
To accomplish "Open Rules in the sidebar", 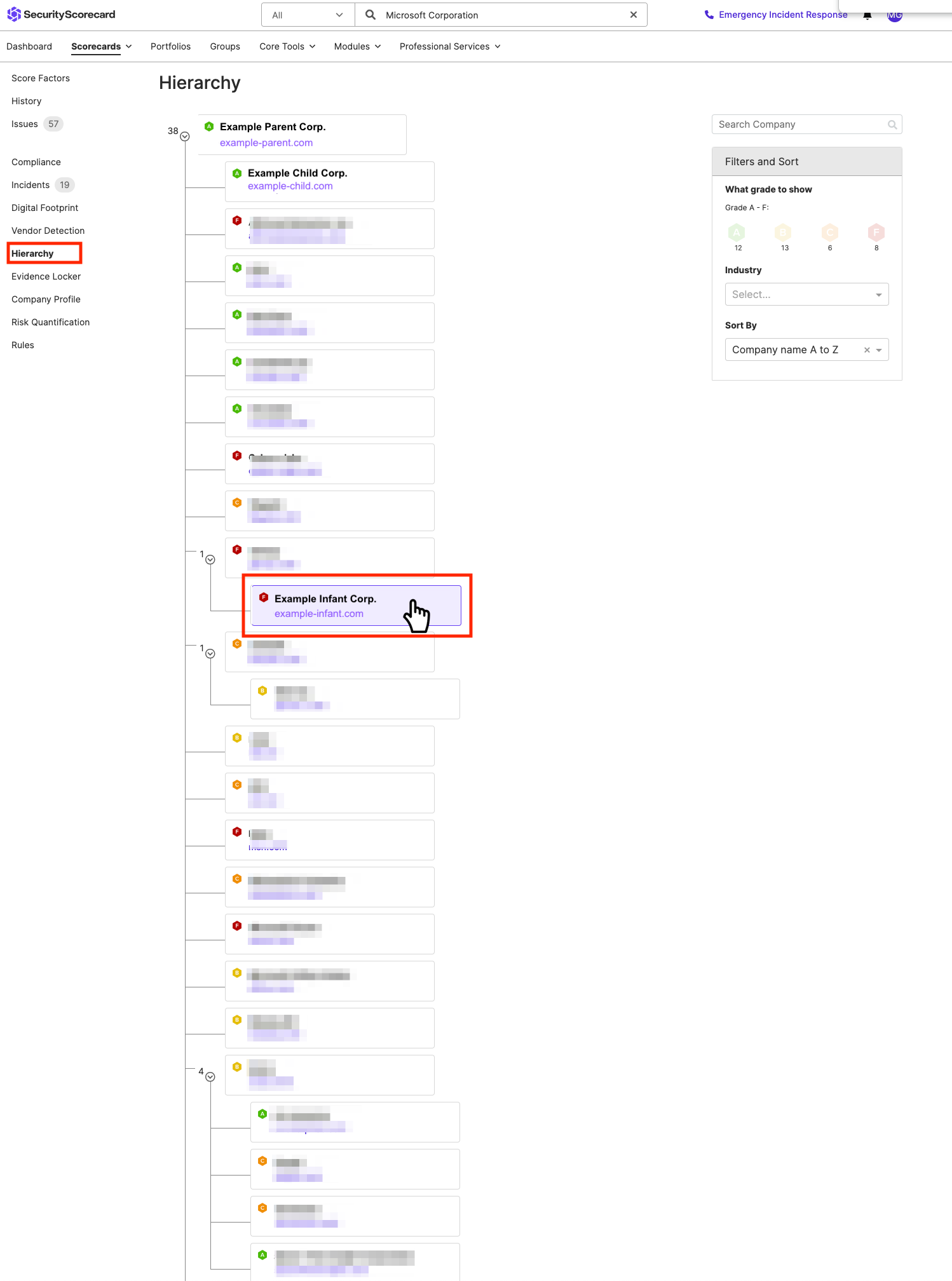I will tap(23, 345).
